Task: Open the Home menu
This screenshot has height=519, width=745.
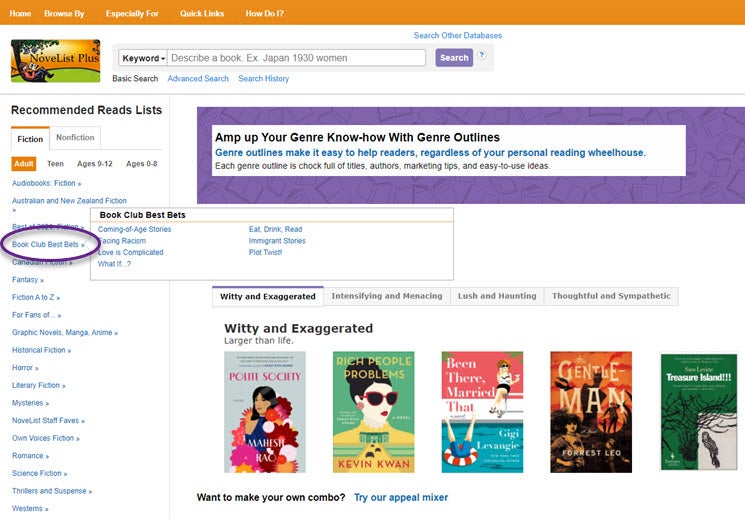Action: pyautogui.click(x=20, y=13)
